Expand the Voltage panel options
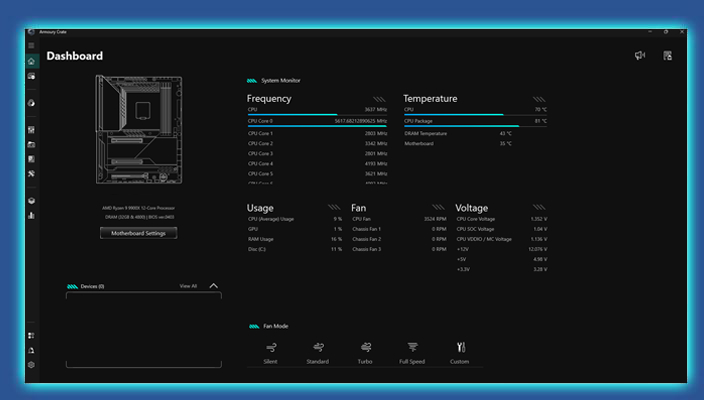The height and width of the screenshot is (400, 704). [540, 208]
